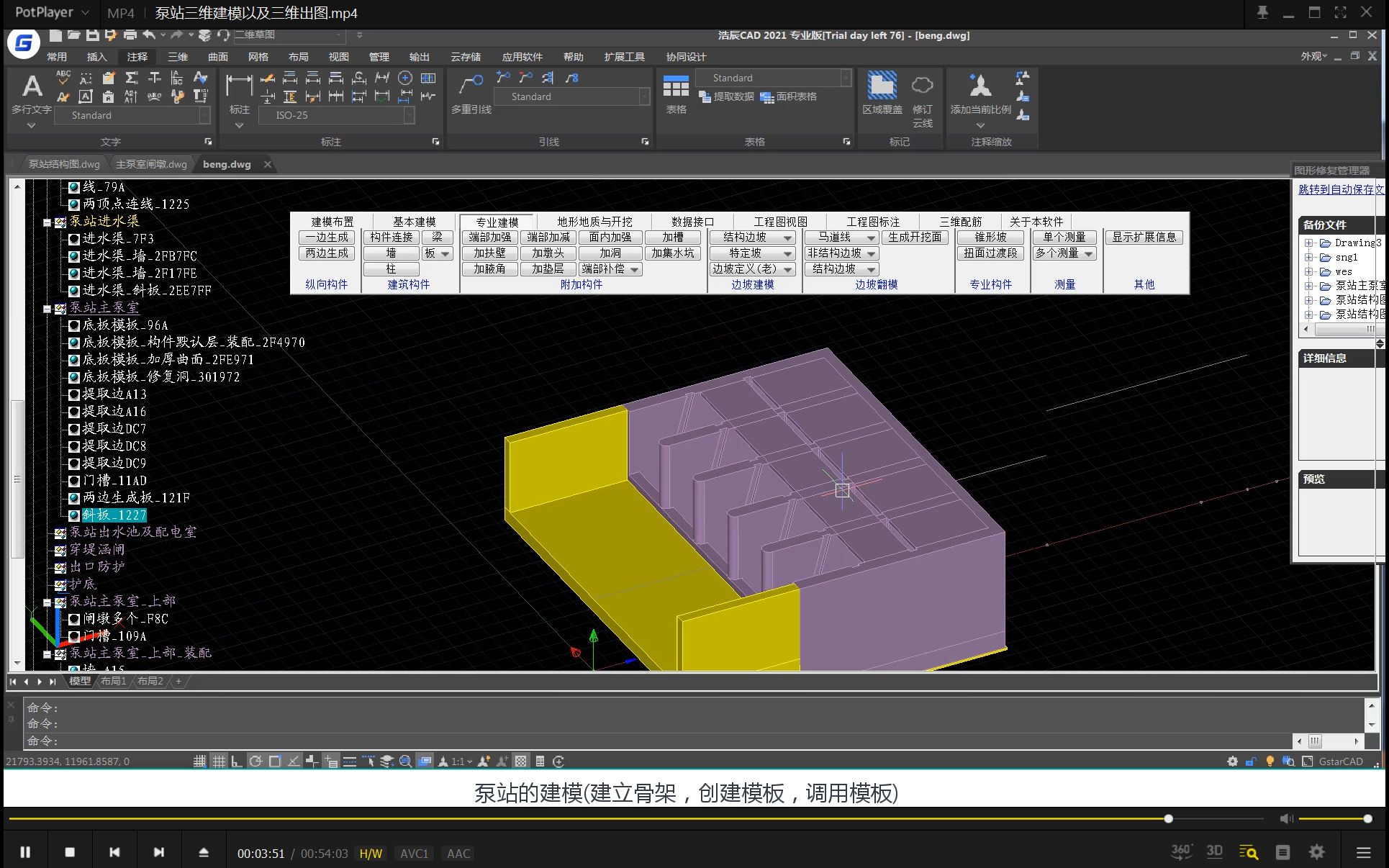The width and height of the screenshot is (1389, 868).
Task: Toggle visibility icon of 斜板_1227
Action: 73,515
